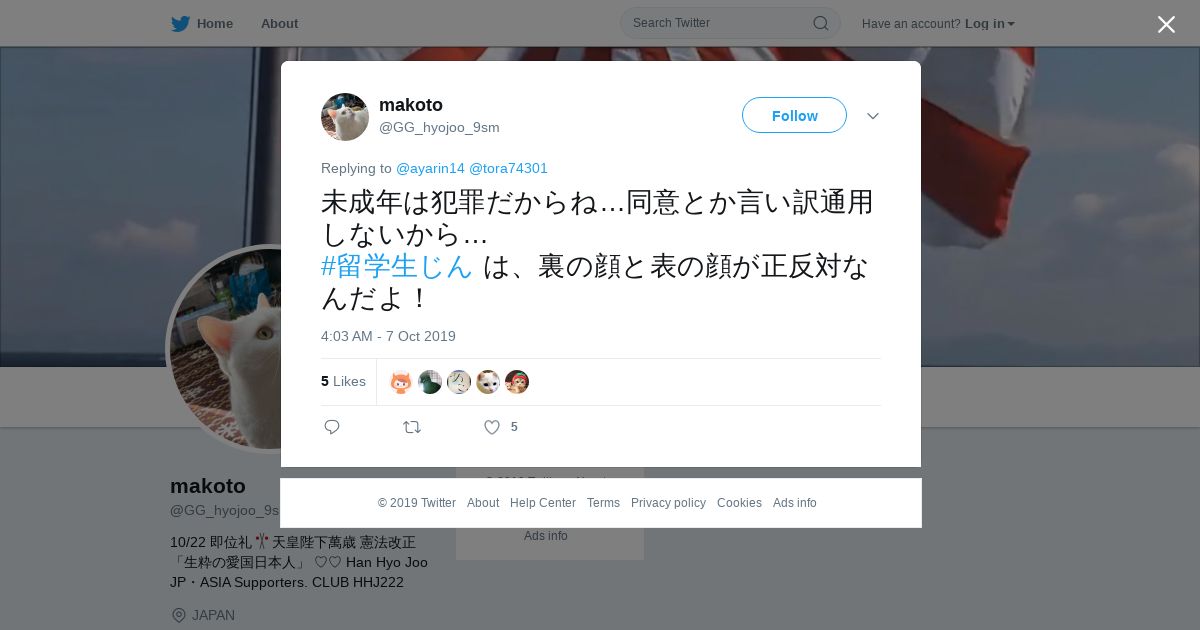The height and width of the screenshot is (630, 1200).
Task: Open the About tab in header
Action: [x=279, y=23]
